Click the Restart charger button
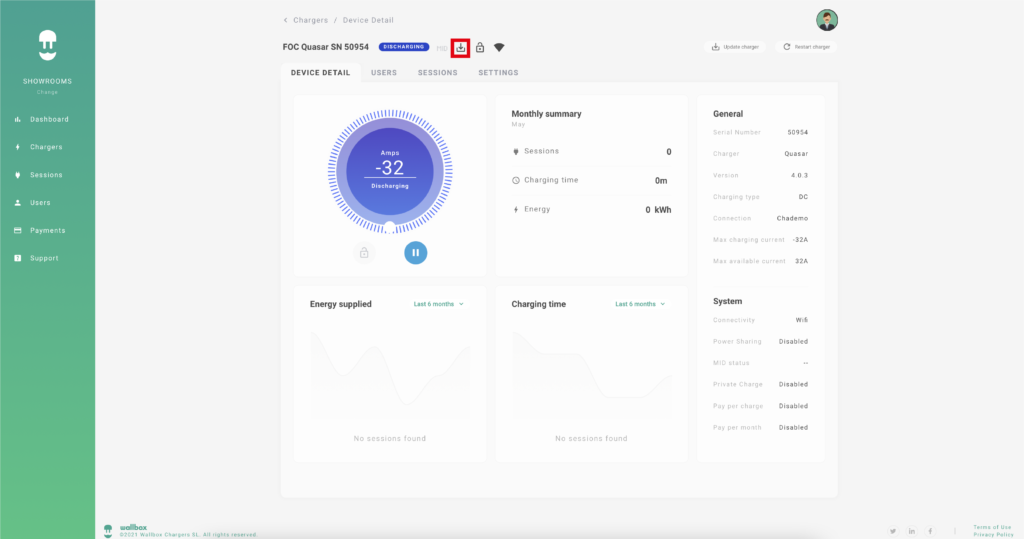Image resolution: width=1024 pixels, height=539 pixels. click(x=806, y=47)
